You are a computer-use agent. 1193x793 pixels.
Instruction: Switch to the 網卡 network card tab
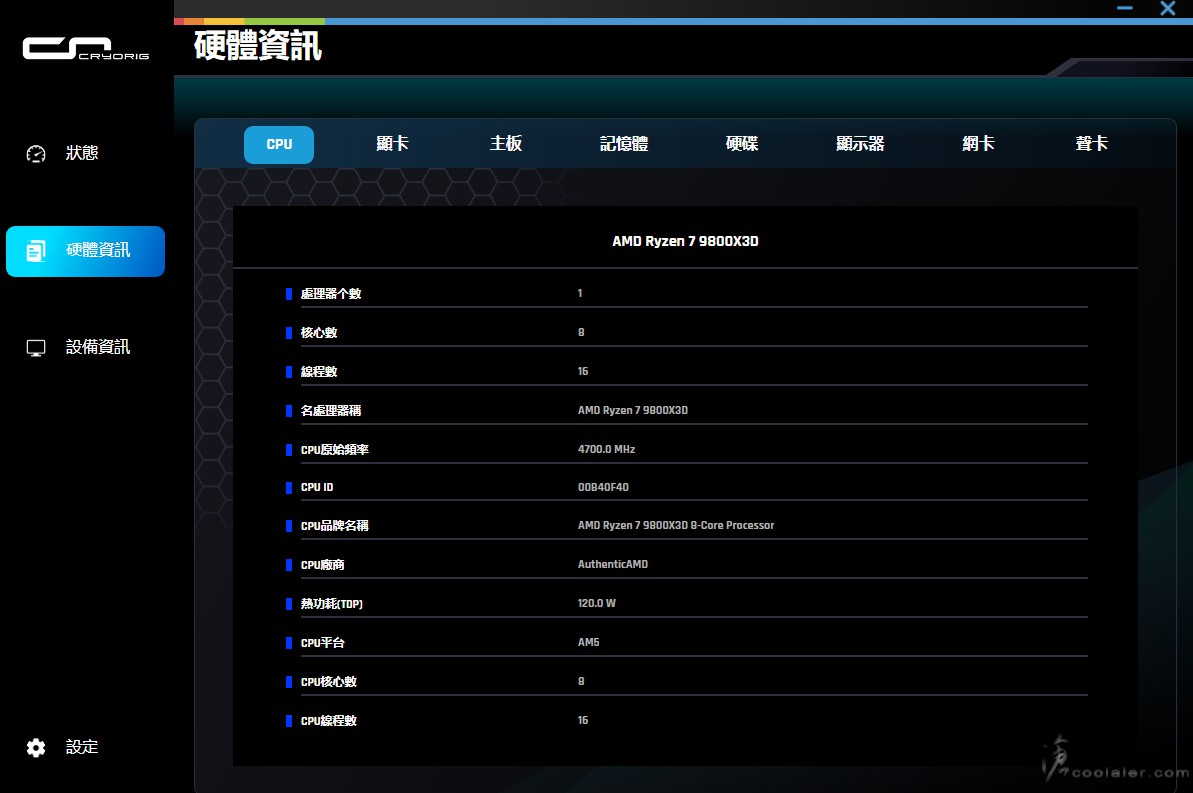[978, 144]
